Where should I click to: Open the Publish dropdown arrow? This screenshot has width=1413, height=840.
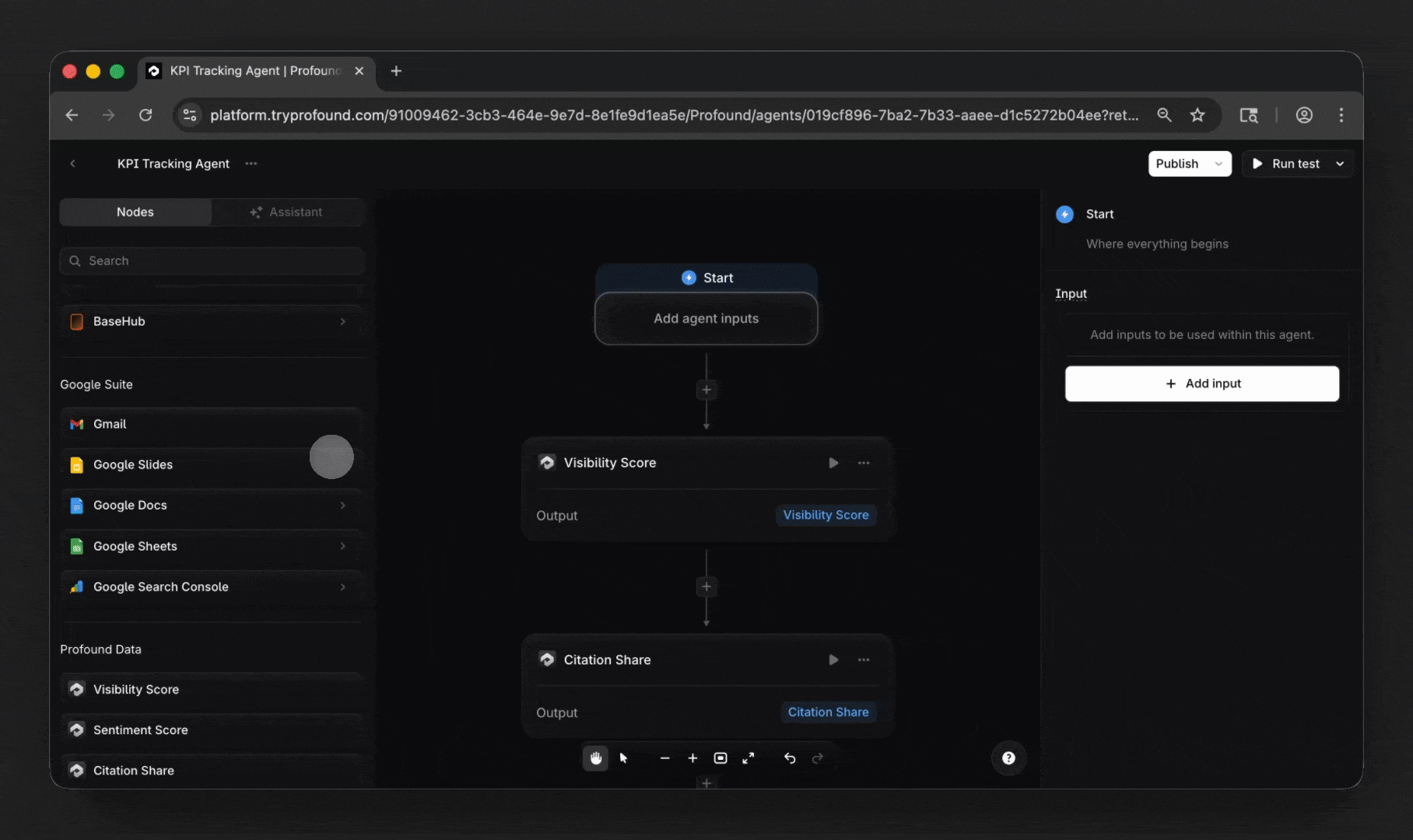click(1218, 163)
